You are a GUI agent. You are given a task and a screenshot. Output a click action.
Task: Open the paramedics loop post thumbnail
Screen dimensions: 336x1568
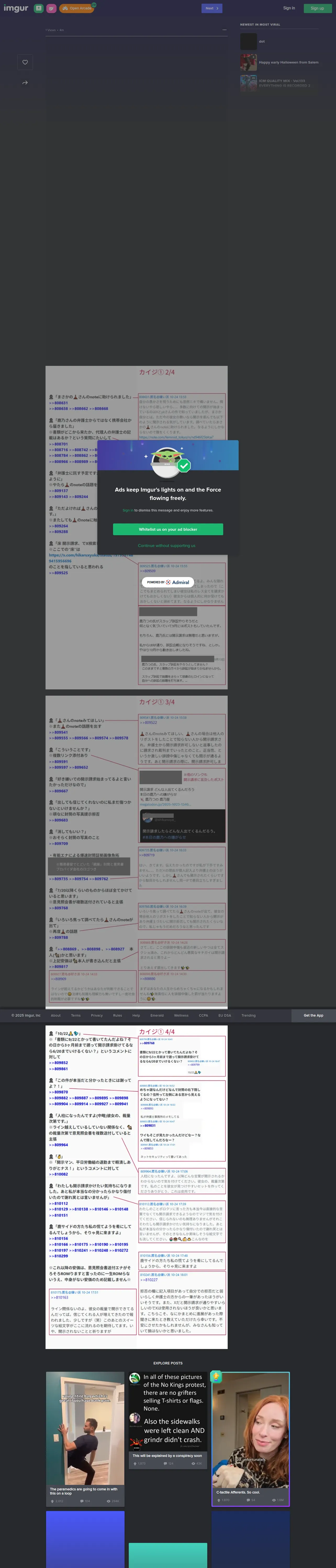click(85, 1427)
